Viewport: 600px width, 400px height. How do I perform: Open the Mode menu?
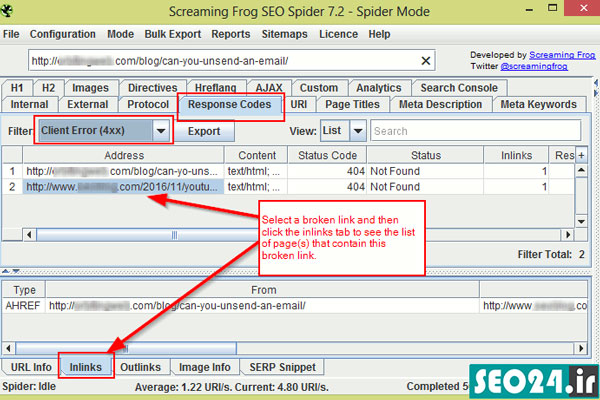point(121,34)
